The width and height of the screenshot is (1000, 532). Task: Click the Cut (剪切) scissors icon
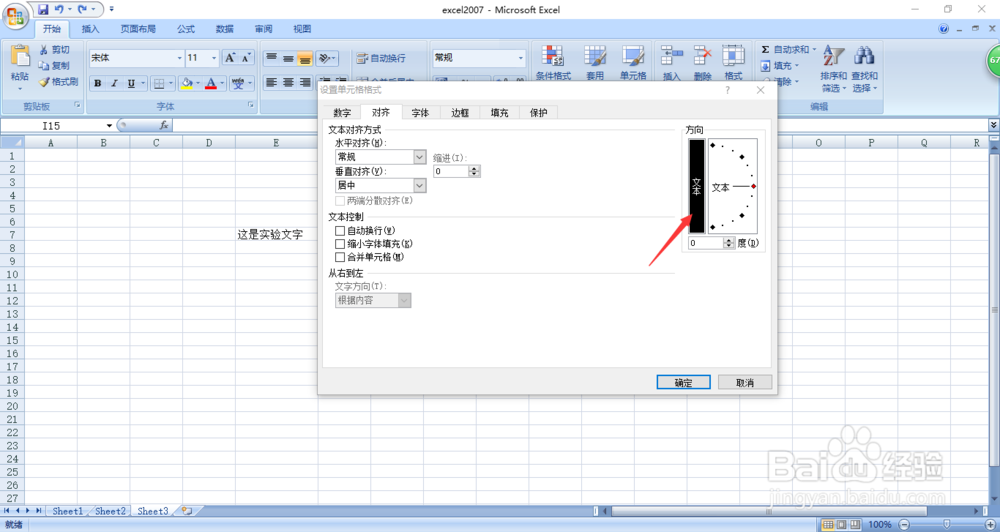tap(44, 50)
